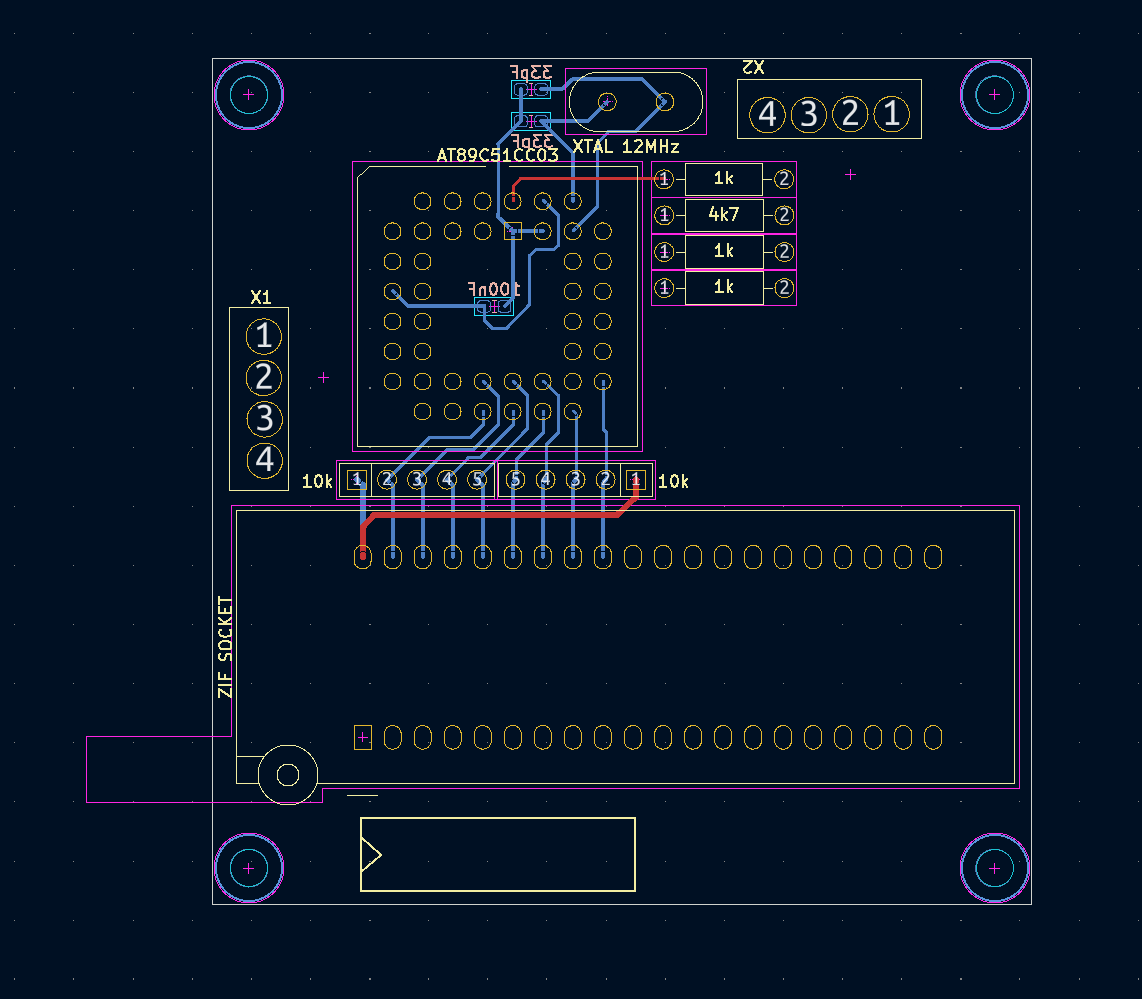
Task: Click the ZIF SOCKET label
Action: point(226,647)
